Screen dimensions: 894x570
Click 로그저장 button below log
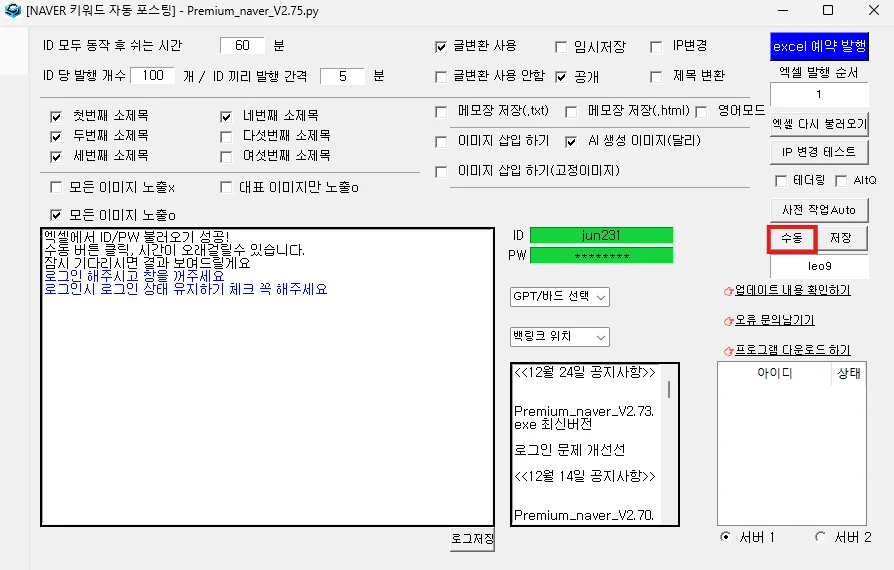click(472, 539)
